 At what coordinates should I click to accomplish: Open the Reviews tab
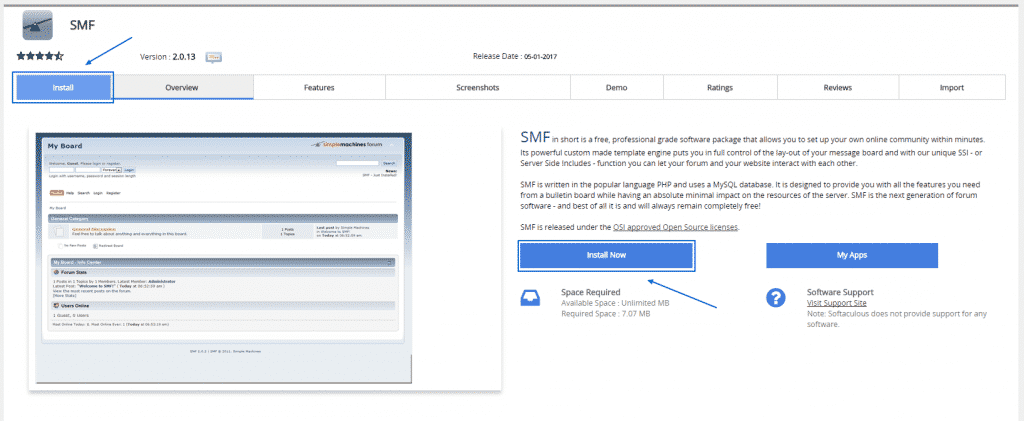pyautogui.click(x=837, y=87)
